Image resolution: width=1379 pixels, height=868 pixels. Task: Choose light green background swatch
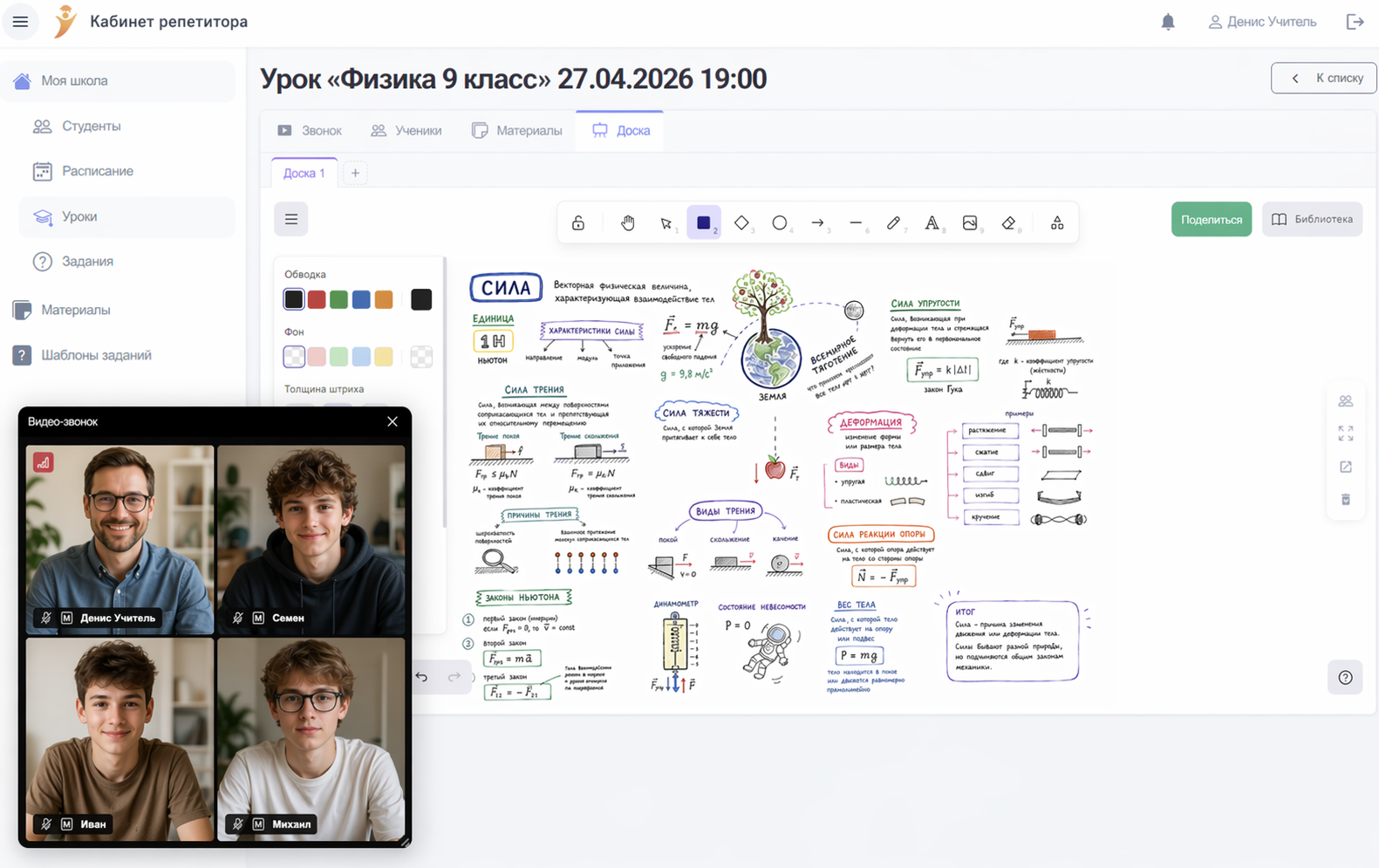338,356
